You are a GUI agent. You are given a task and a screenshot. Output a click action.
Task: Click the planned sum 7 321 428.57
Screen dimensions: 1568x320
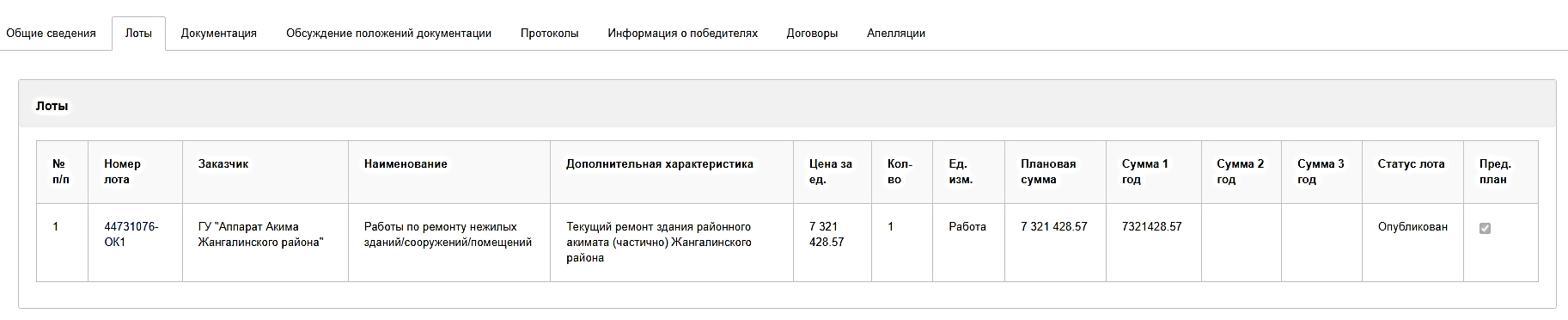pyautogui.click(x=1054, y=227)
